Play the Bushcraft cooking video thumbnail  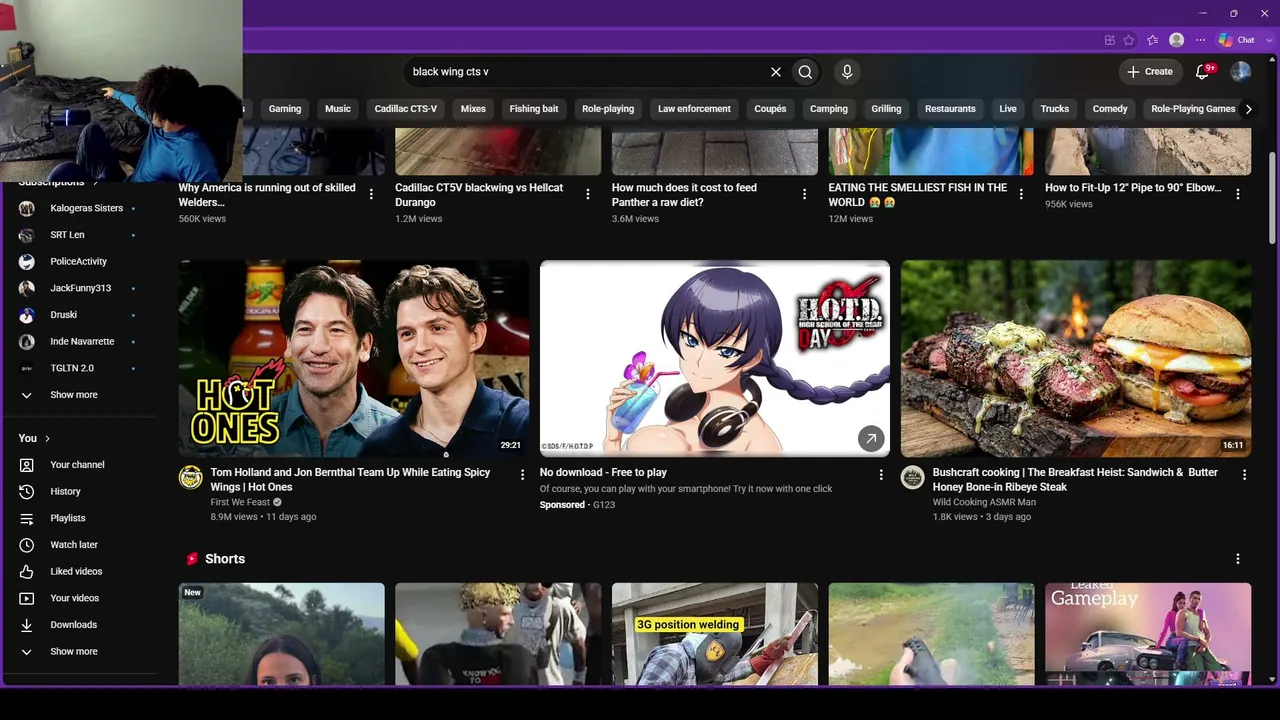pyautogui.click(x=1076, y=359)
